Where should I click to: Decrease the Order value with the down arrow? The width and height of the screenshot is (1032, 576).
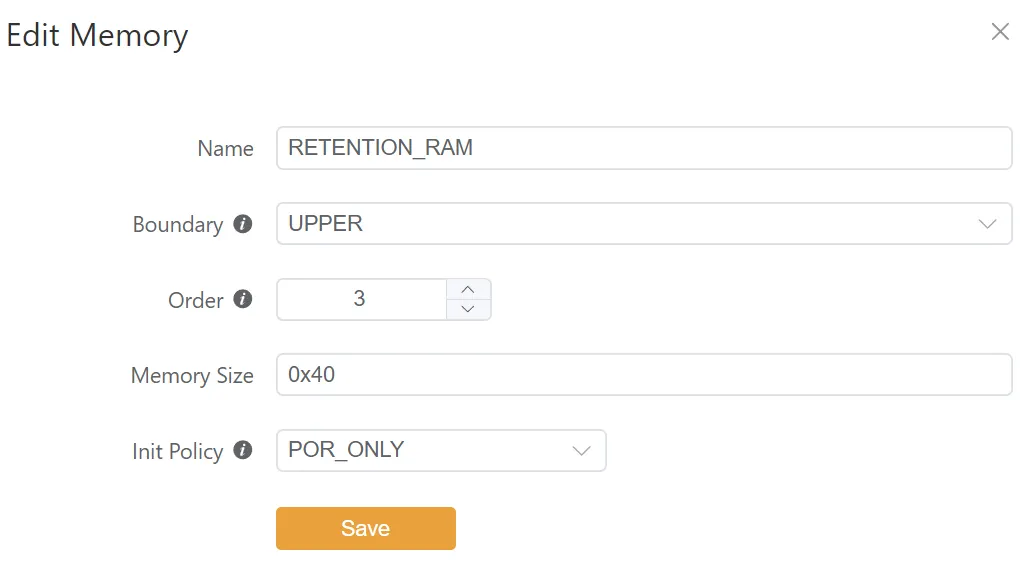(x=467, y=309)
